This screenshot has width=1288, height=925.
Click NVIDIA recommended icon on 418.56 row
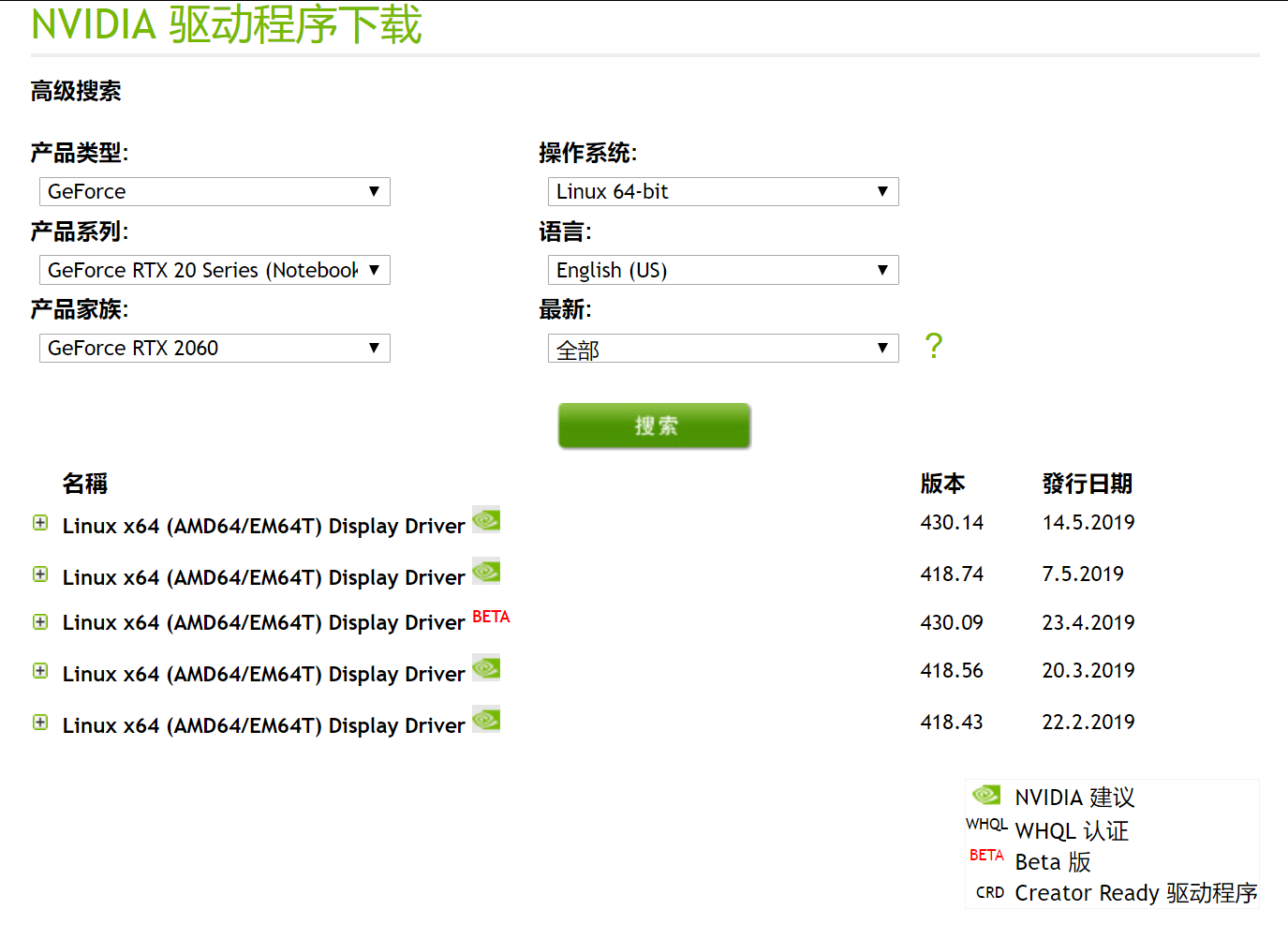tap(486, 668)
